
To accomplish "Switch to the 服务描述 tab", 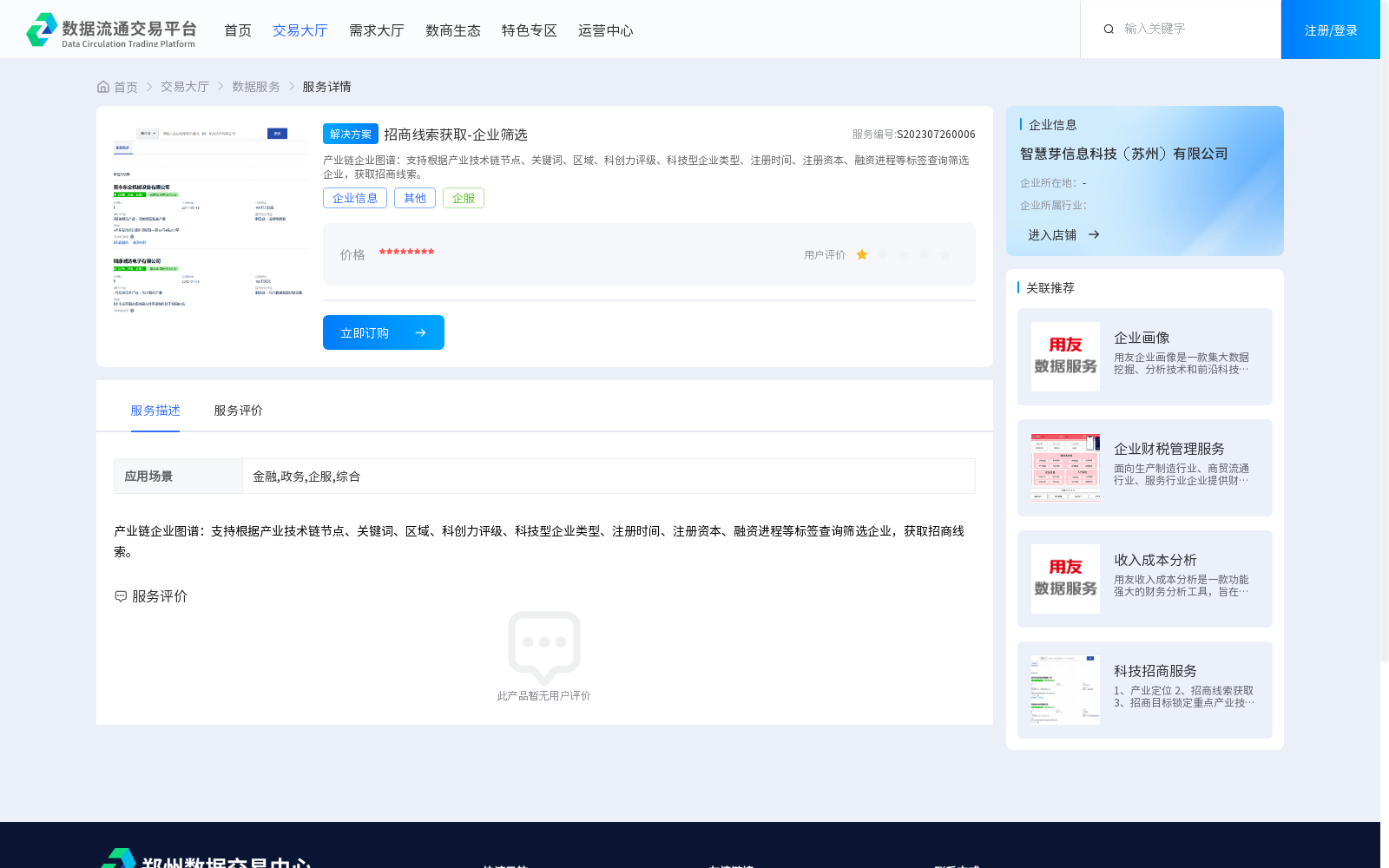I will 155,411.
